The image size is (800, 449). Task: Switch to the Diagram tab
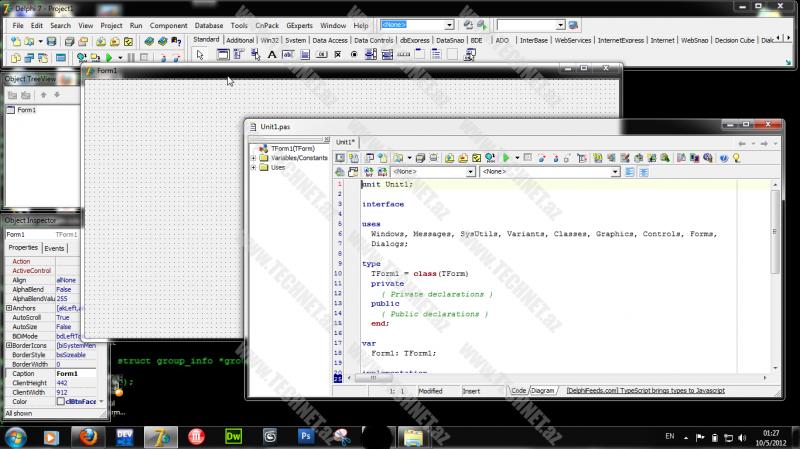pos(543,391)
